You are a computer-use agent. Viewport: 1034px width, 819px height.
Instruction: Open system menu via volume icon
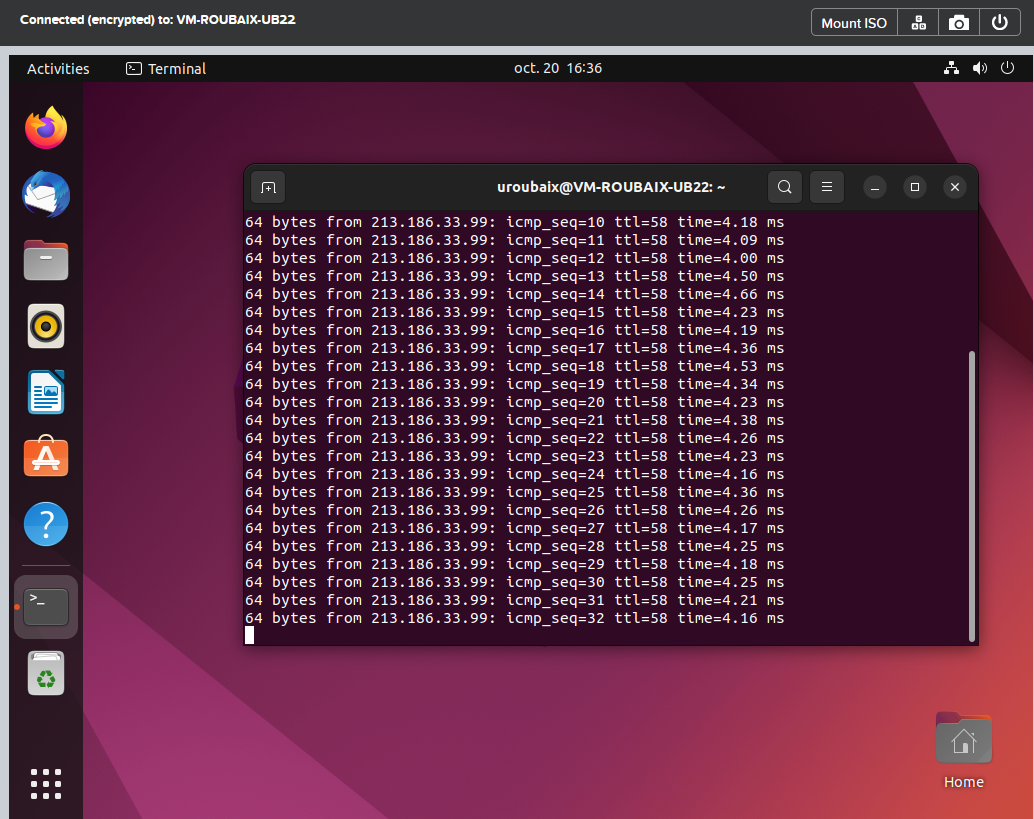[979, 69]
